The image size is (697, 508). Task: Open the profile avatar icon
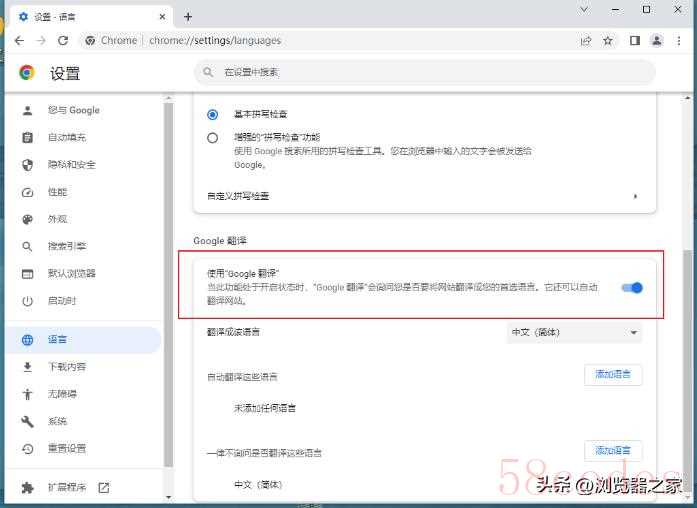click(657, 41)
